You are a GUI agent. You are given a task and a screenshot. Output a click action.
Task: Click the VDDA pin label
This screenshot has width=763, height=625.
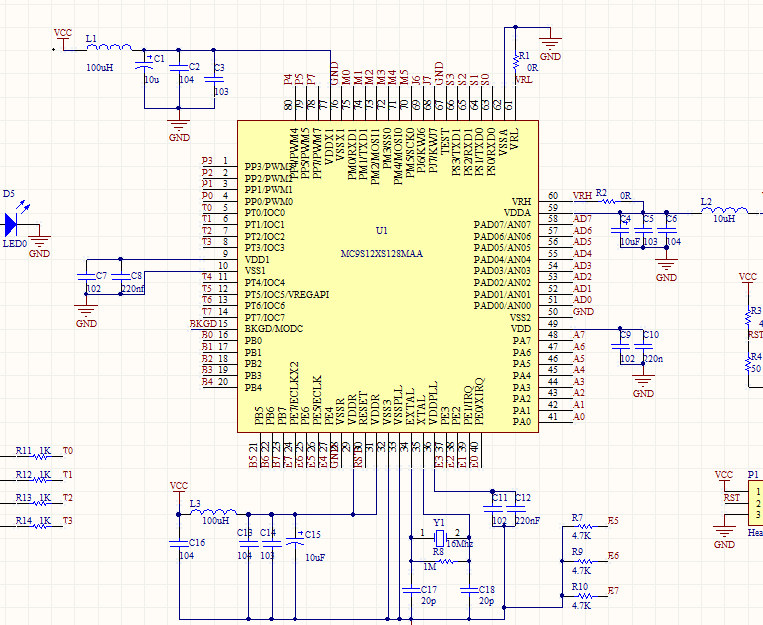click(517, 213)
